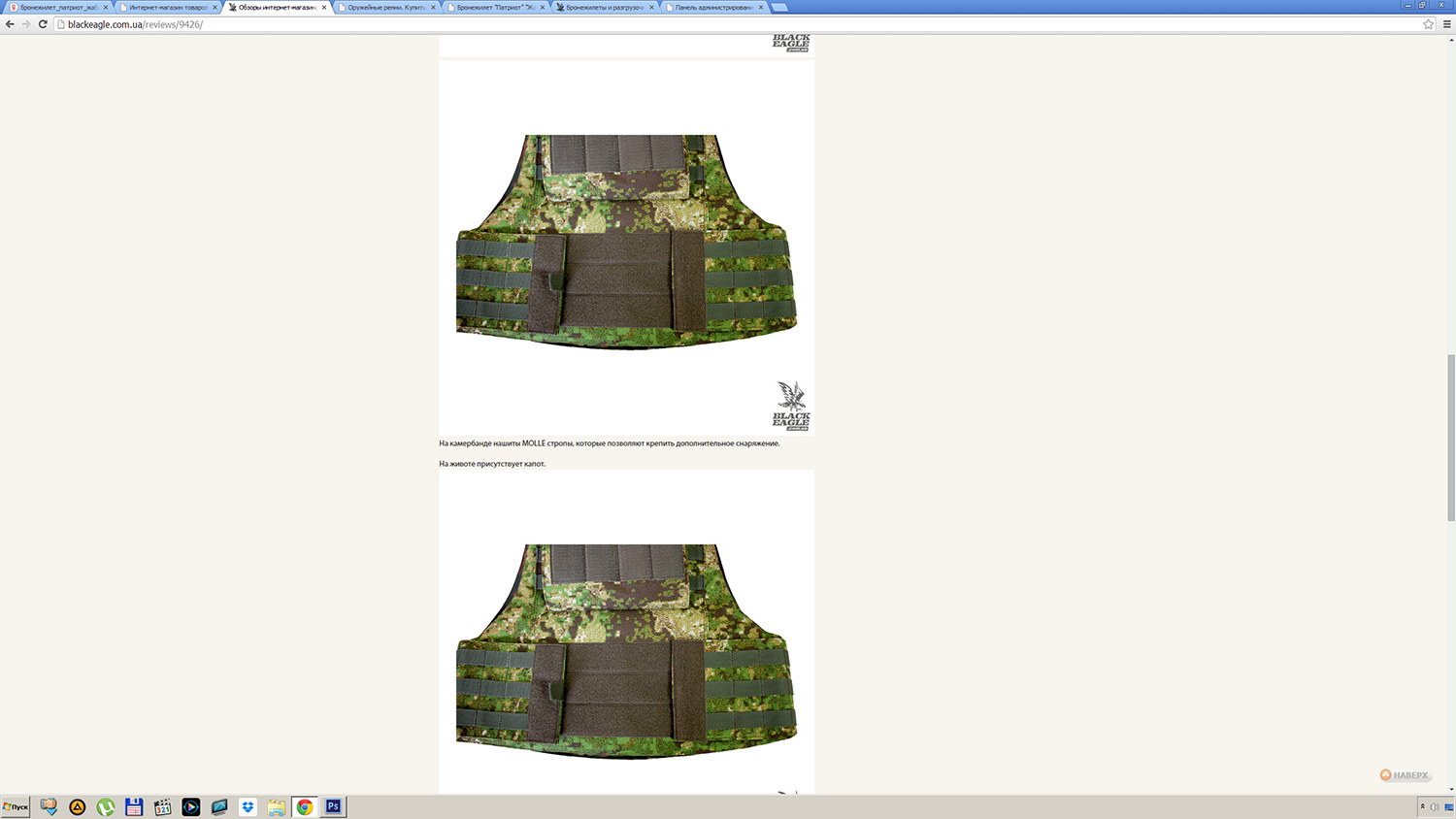
Task: Click the URL address bar
Action: click(x=679, y=24)
